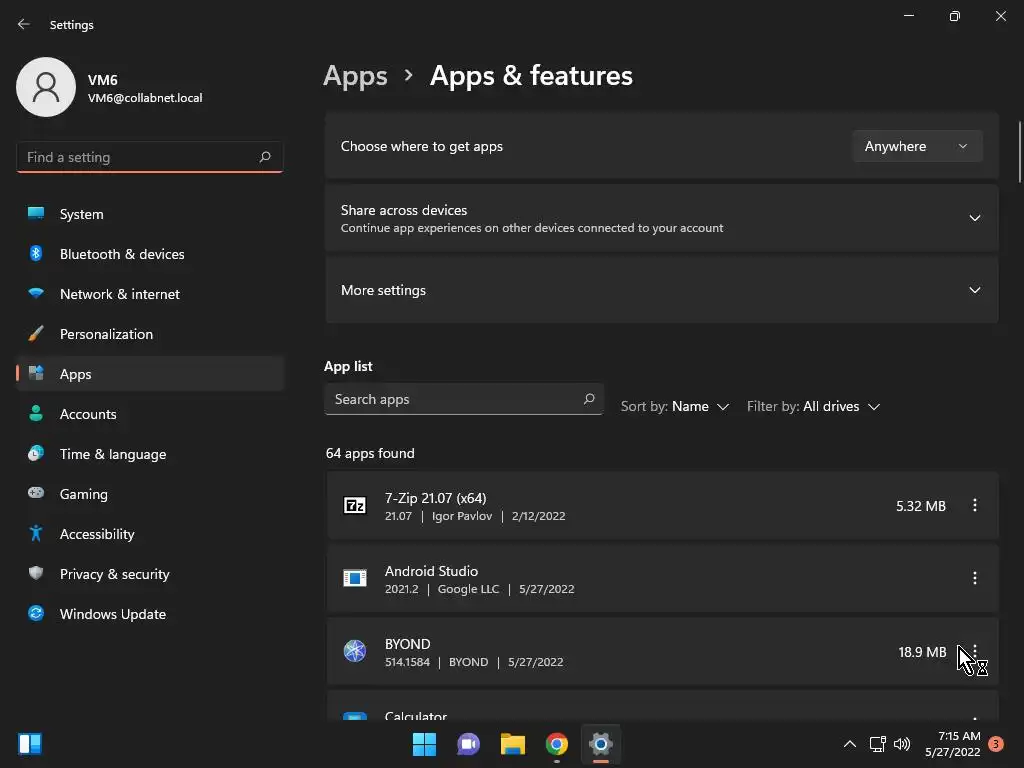
Task: Click the search magnifier in Search apps
Action: point(589,399)
